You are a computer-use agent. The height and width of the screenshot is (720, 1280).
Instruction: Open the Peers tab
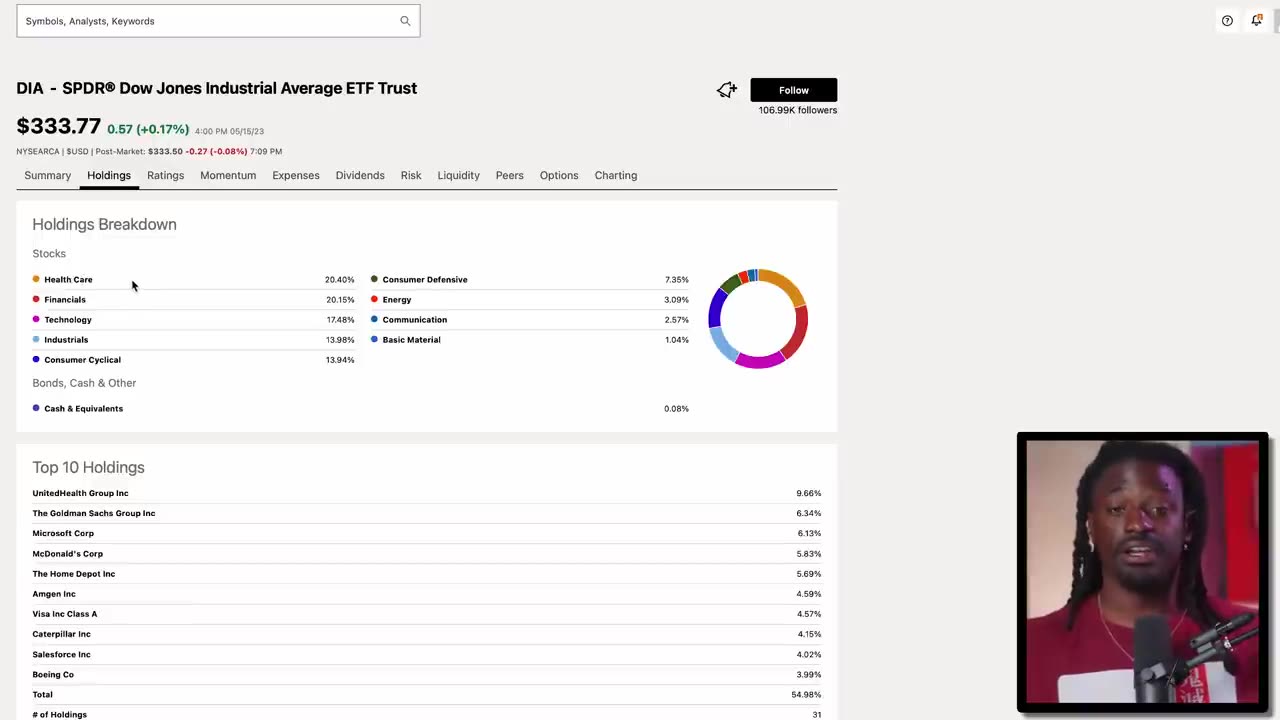pos(509,175)
